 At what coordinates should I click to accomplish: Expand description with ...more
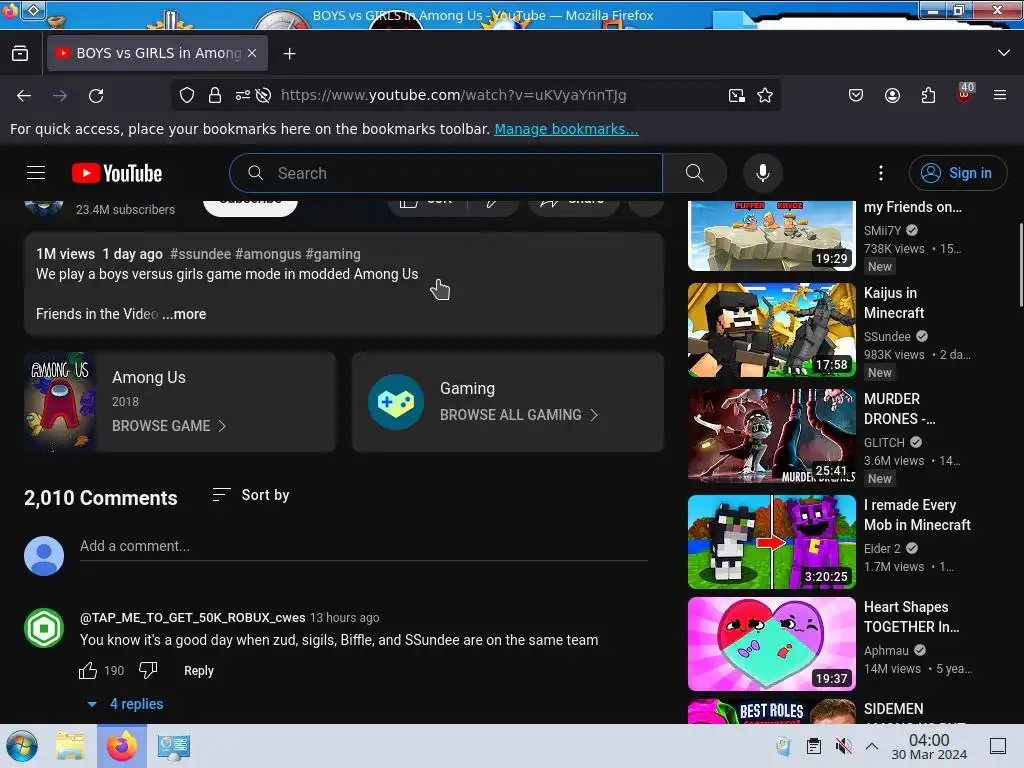(x=184, y=314)
